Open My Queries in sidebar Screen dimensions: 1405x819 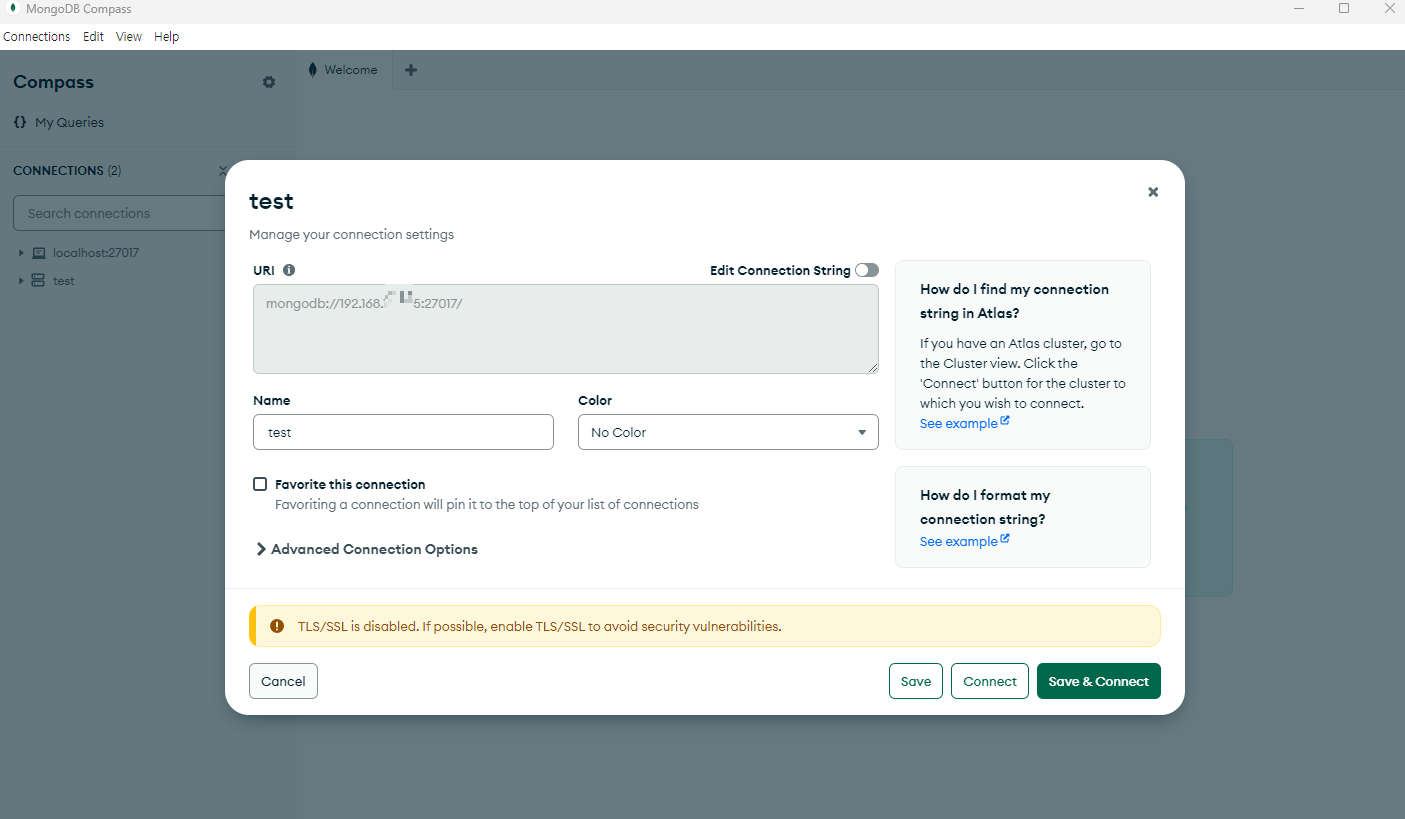[x=69, y=122]
